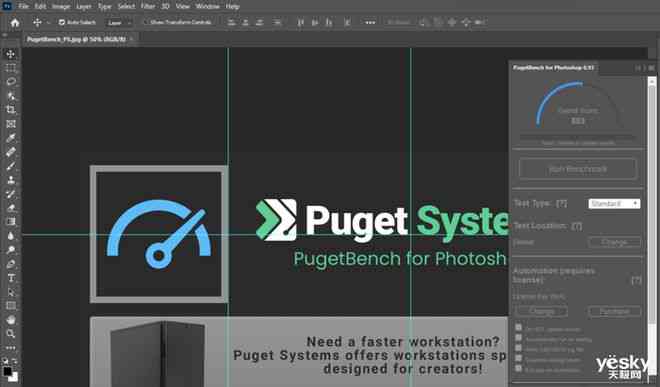This screenshot has height=387, width=660.
Task: Select the Move tool in the toolbar
Action: tap(11, 54)
